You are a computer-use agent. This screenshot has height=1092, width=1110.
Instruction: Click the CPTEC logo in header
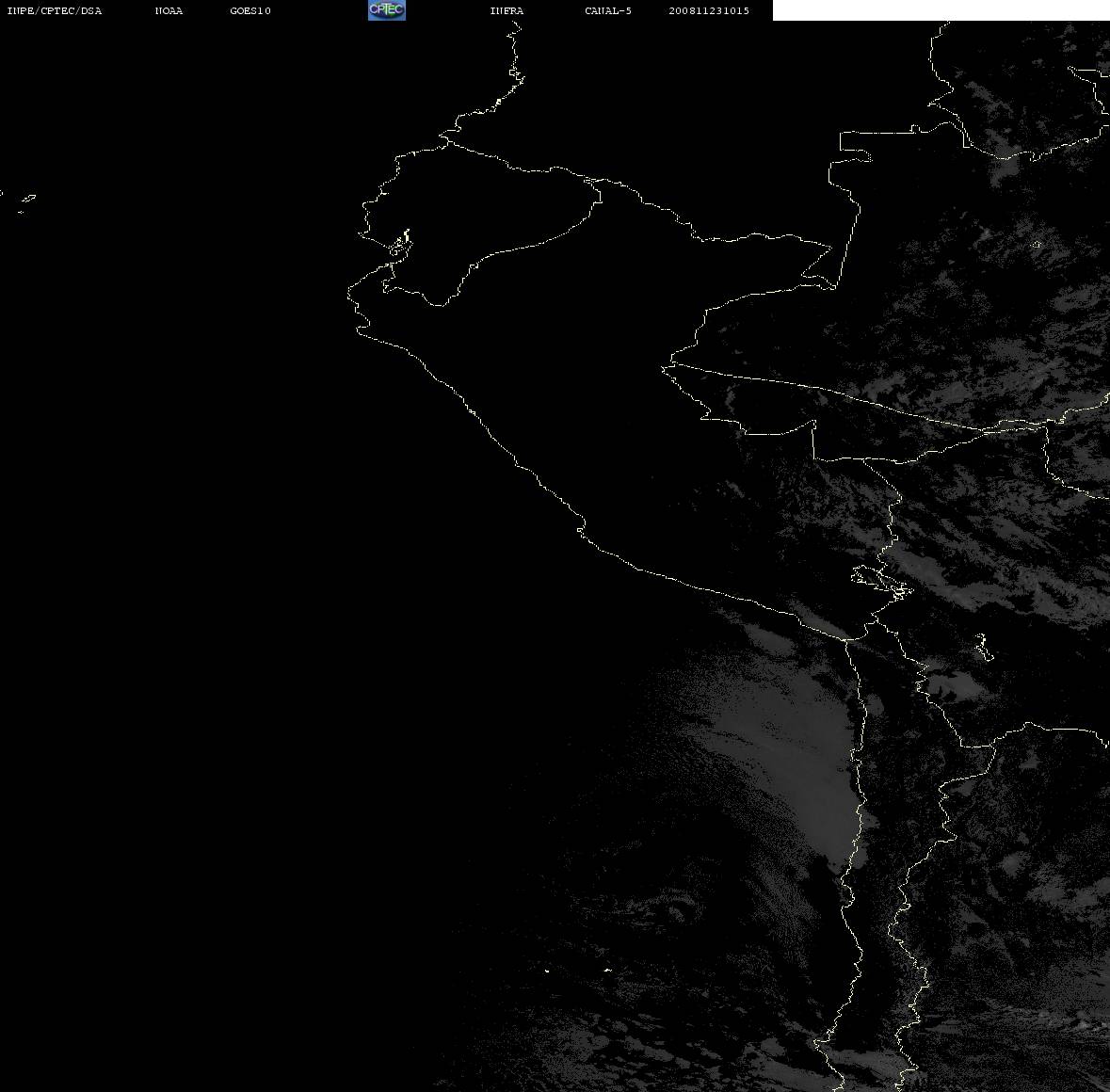[x=387, y=10]
